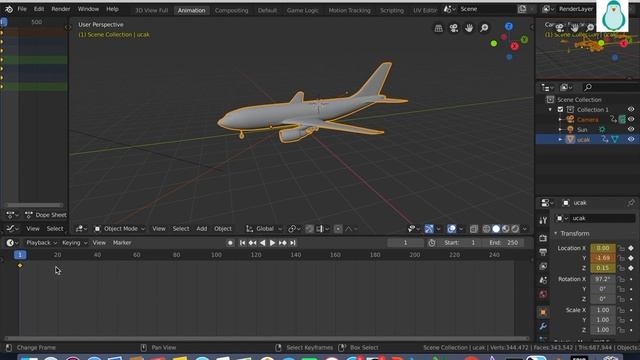The image size is (640, 360).
Task: Open the Scene properties tab icon
Action: 543,280
